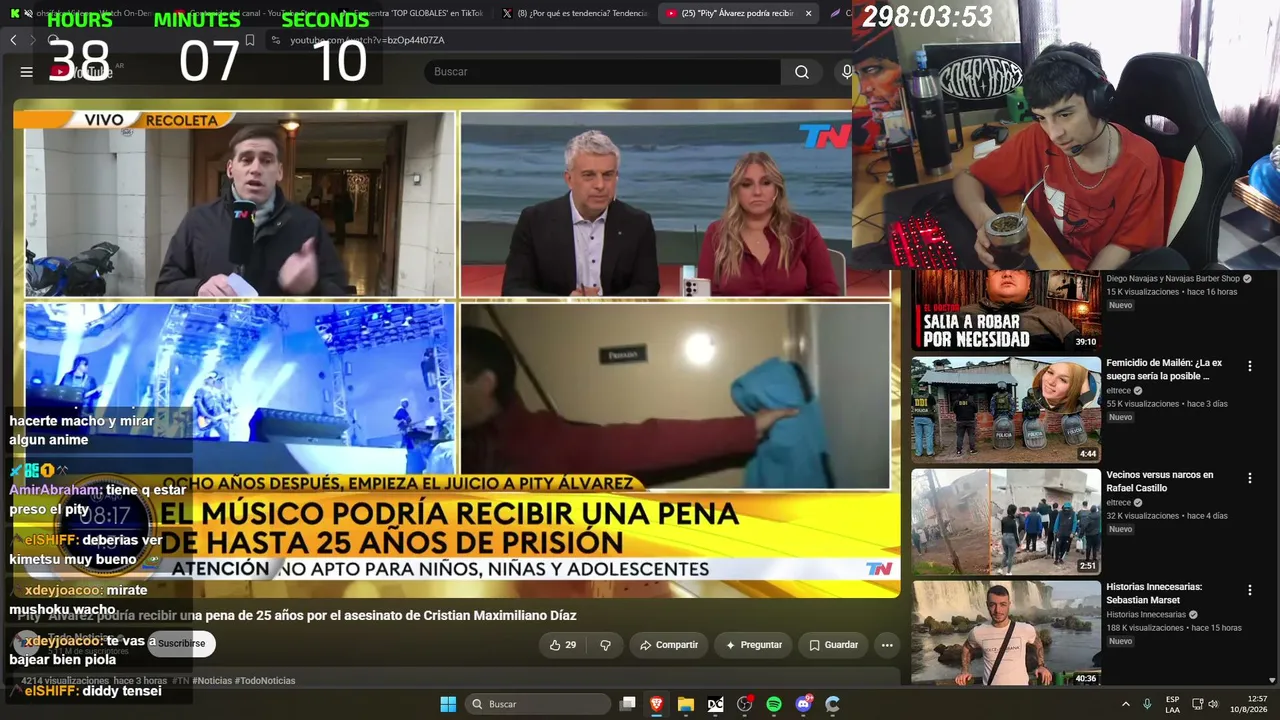Show hidden system tray icons

[1125, 704]
